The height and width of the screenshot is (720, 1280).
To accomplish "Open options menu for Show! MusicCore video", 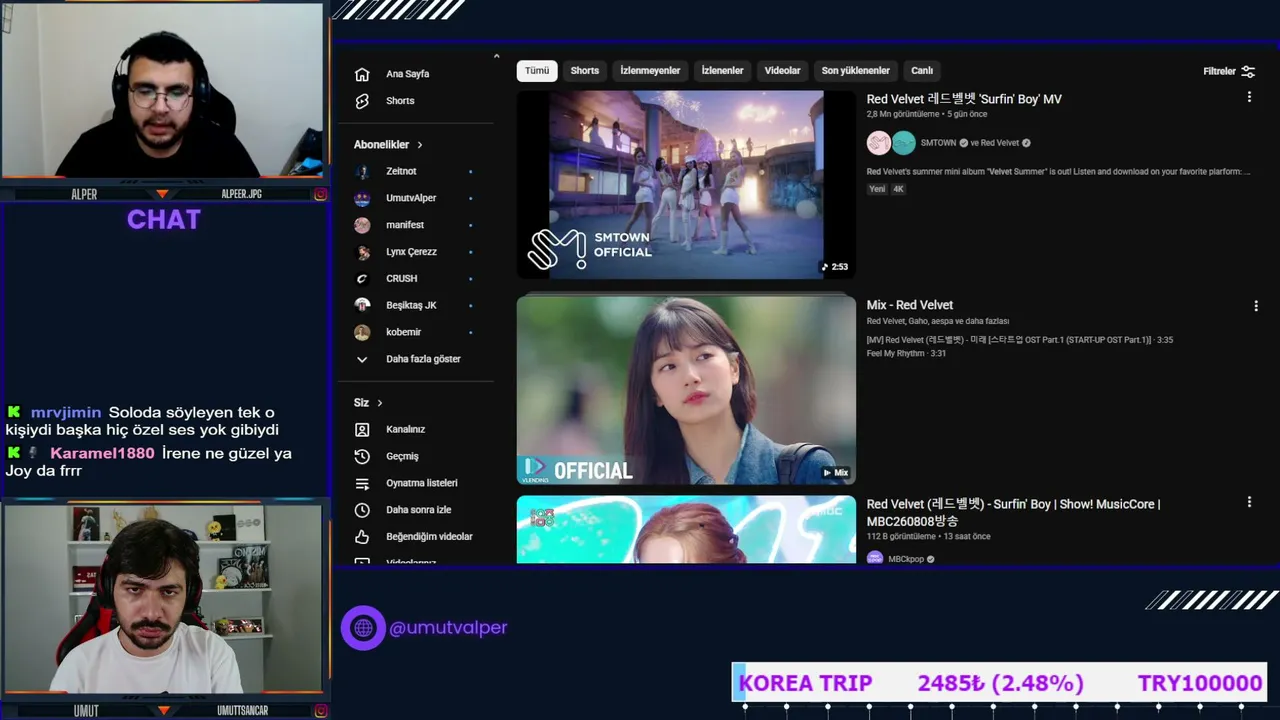I will [x=1249, y=502].
